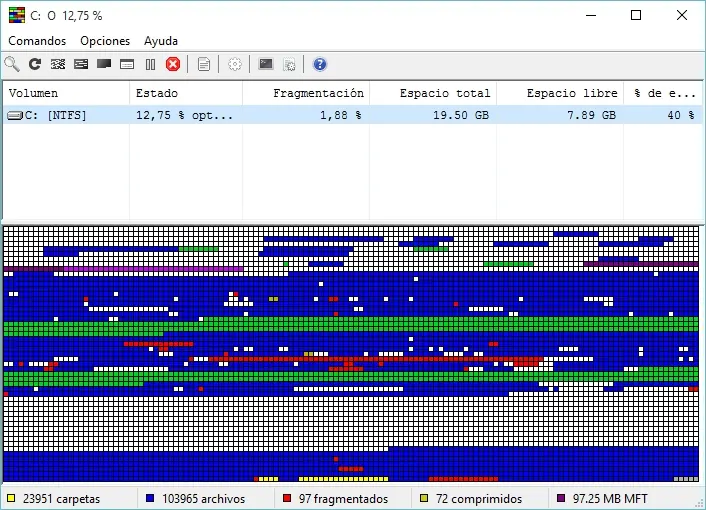Click '97 fragmentados' in status bar
706x510 pixels.
click(x=343, y=499)
